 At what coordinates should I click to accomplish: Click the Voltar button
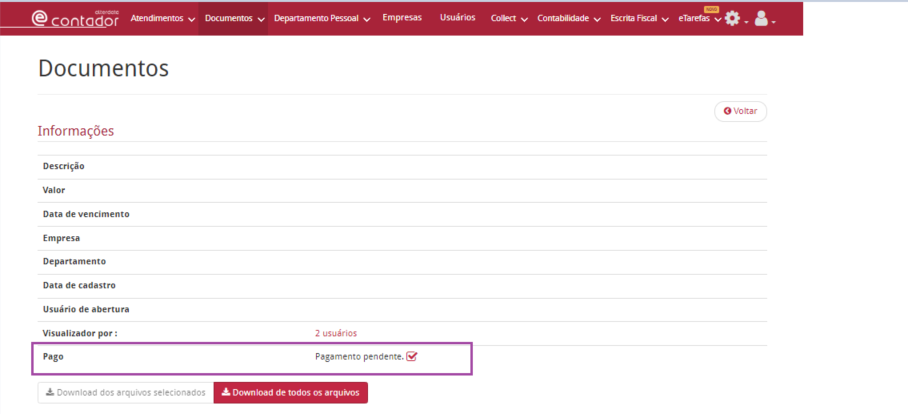[x=741, y=111]
